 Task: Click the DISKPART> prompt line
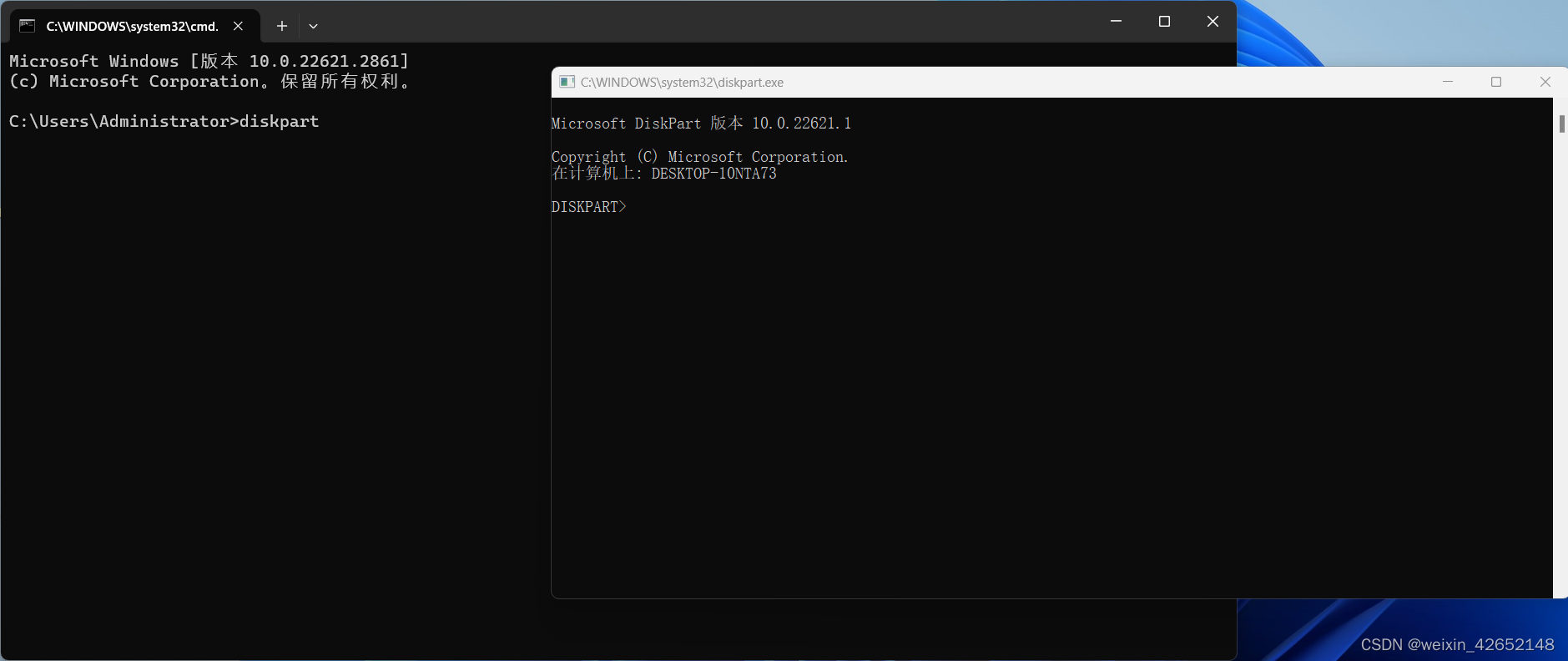pos(589,207)
